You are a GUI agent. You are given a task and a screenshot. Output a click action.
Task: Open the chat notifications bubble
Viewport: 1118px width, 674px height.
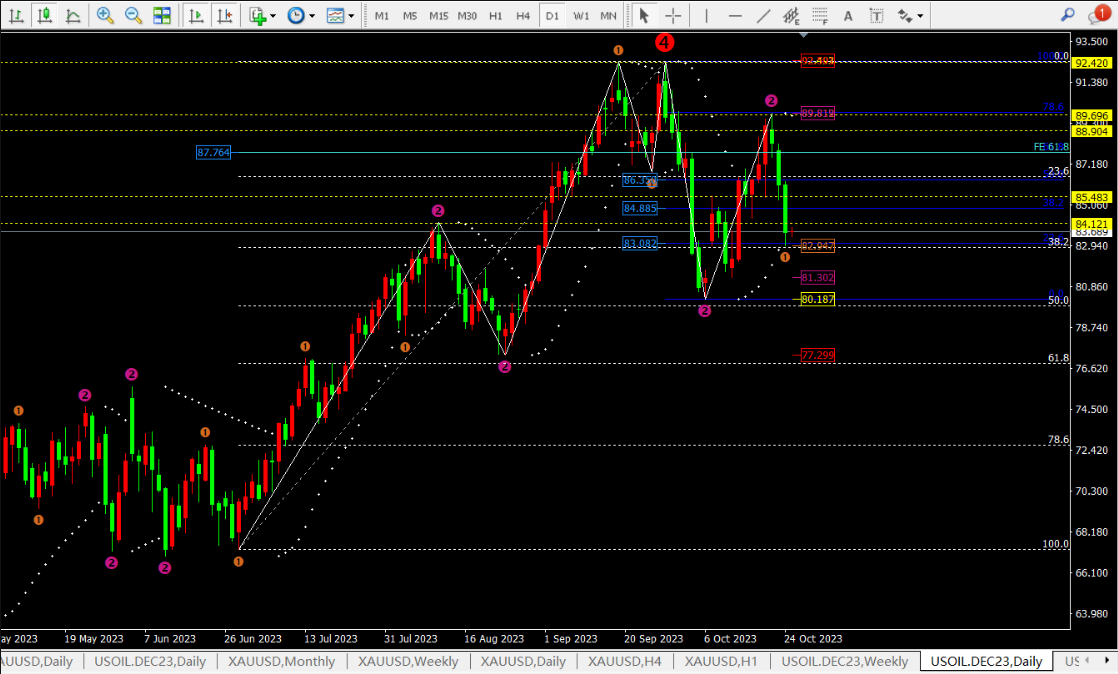[x=1098, y=14]
